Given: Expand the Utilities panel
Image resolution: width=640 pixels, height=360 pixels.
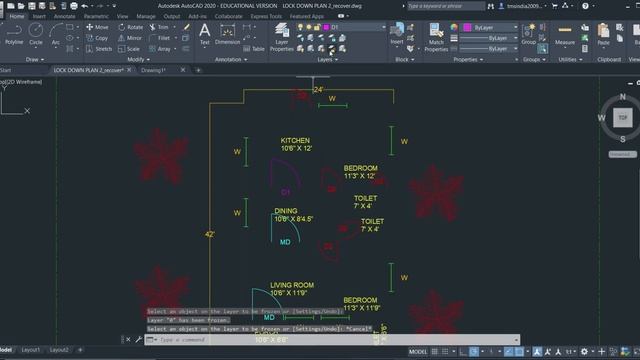Looking at the screenshot, I should (570, 60).
